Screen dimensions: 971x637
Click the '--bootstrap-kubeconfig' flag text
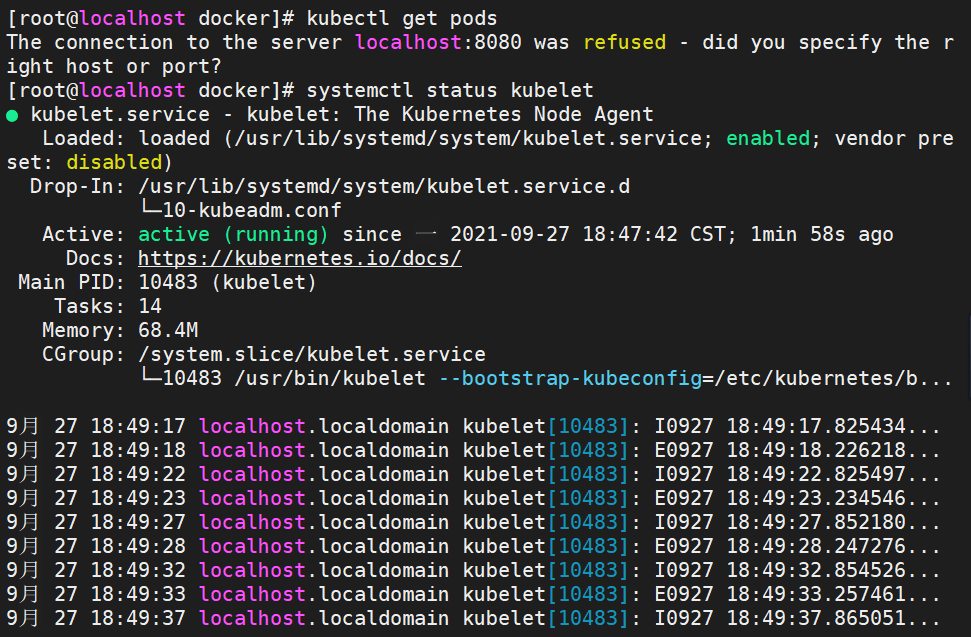tap(570, 378)
